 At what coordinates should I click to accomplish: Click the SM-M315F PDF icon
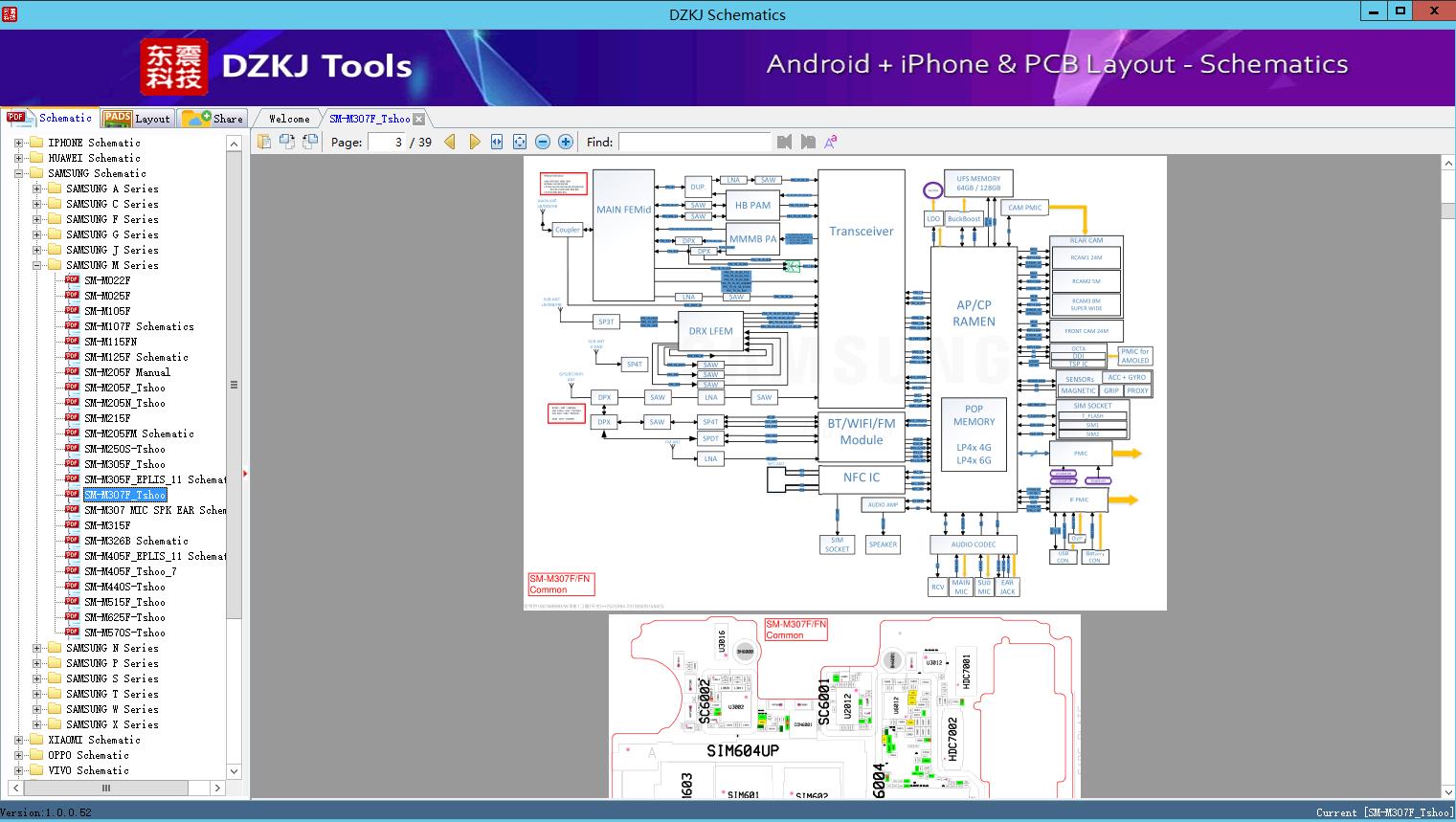(x=72, y=525)
